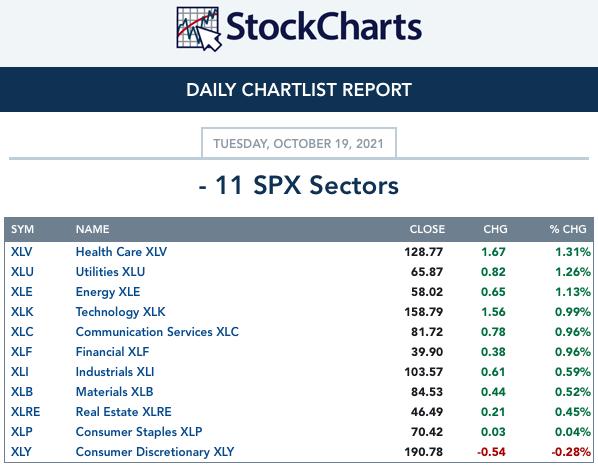
Task: Select the XLU ticker symbol
Action: [x=22, y=272]
